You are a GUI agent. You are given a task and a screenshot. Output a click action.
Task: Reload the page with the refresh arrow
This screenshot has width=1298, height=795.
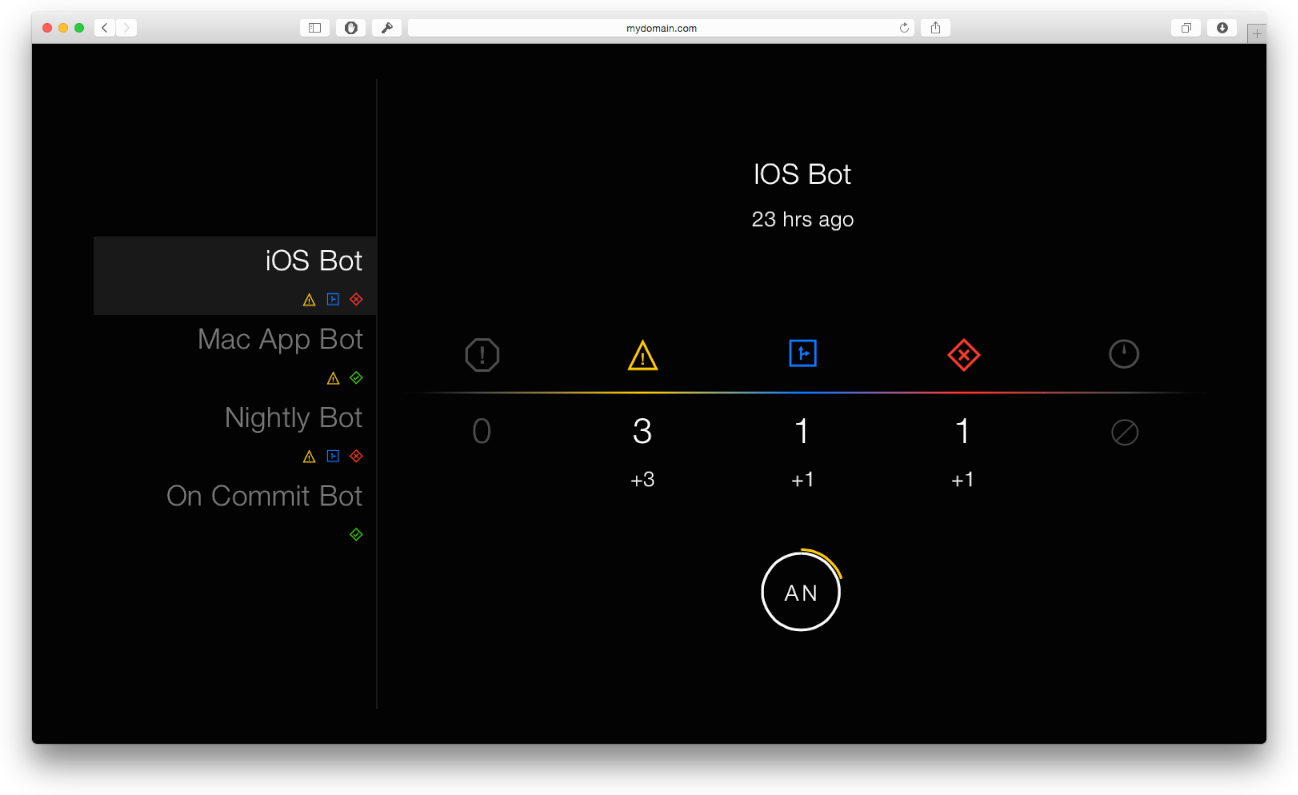pos(904,28)
